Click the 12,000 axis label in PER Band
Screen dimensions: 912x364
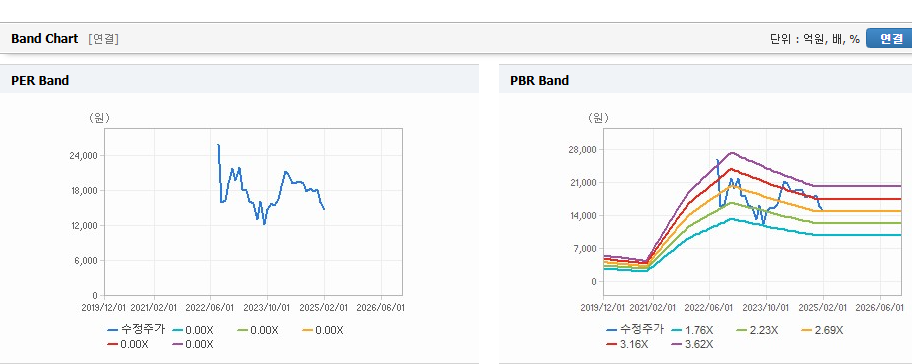pyautogui.click(x=84, y=226)
